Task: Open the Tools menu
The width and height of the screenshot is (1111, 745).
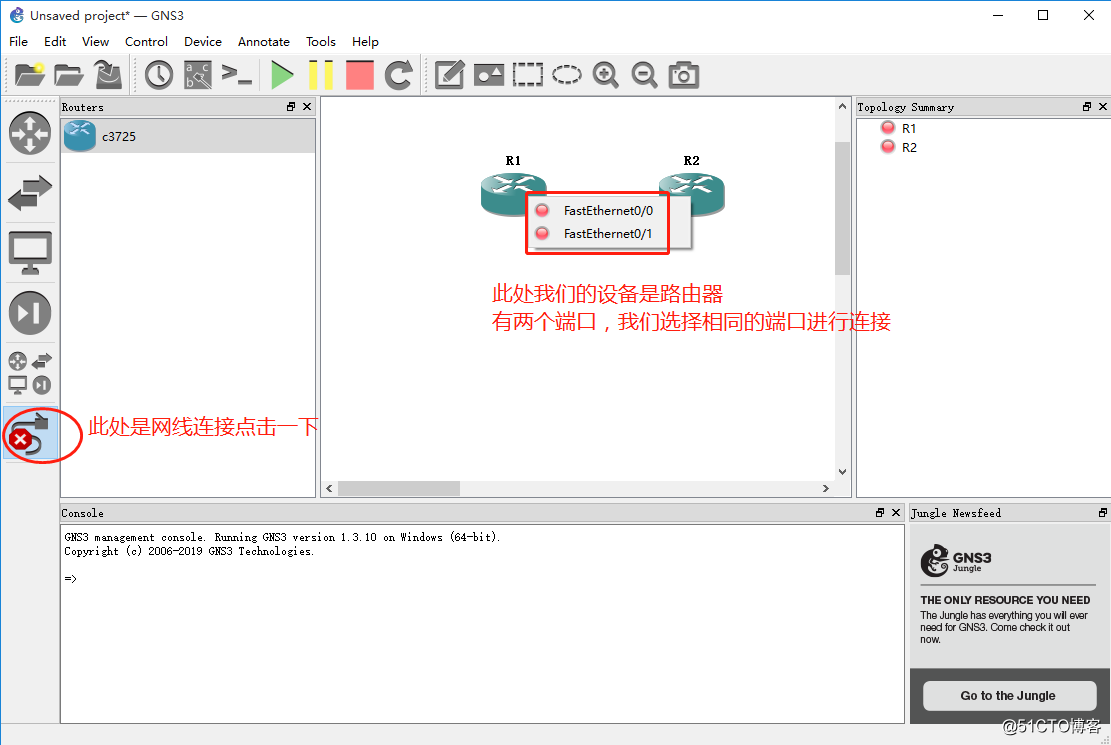Action: coord(320,42)
